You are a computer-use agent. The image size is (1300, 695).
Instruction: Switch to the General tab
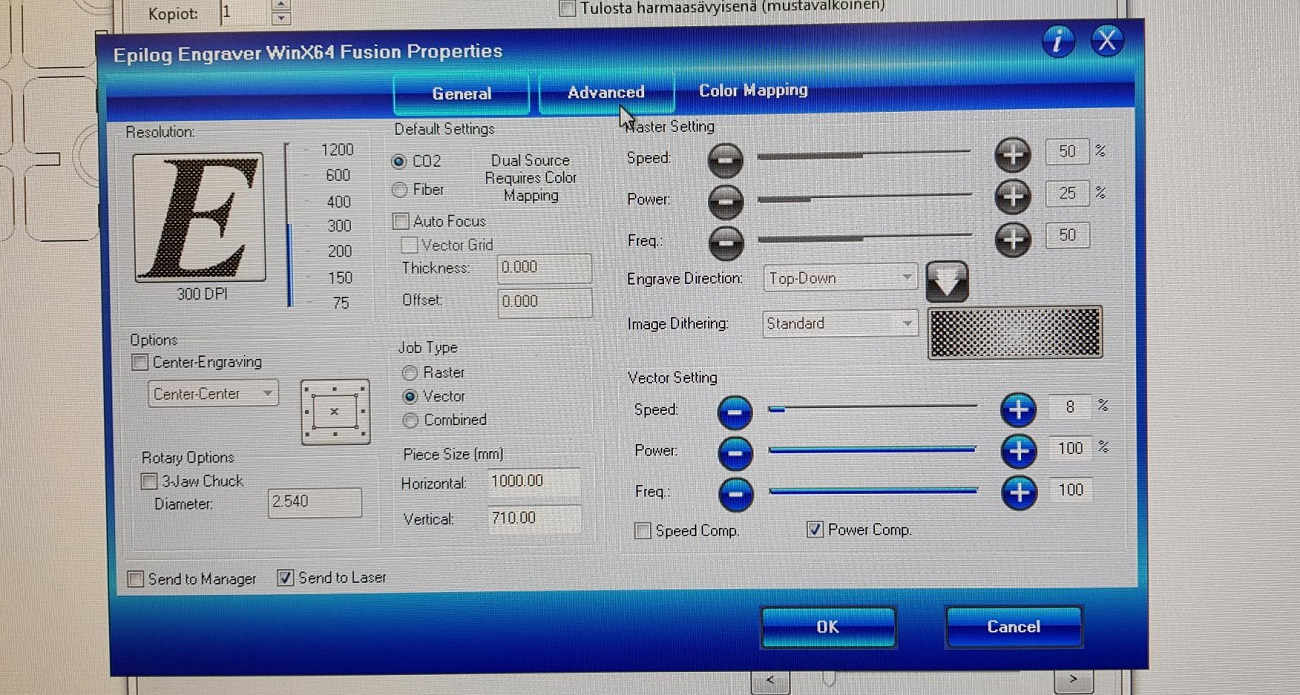click(x=461, y=93)
